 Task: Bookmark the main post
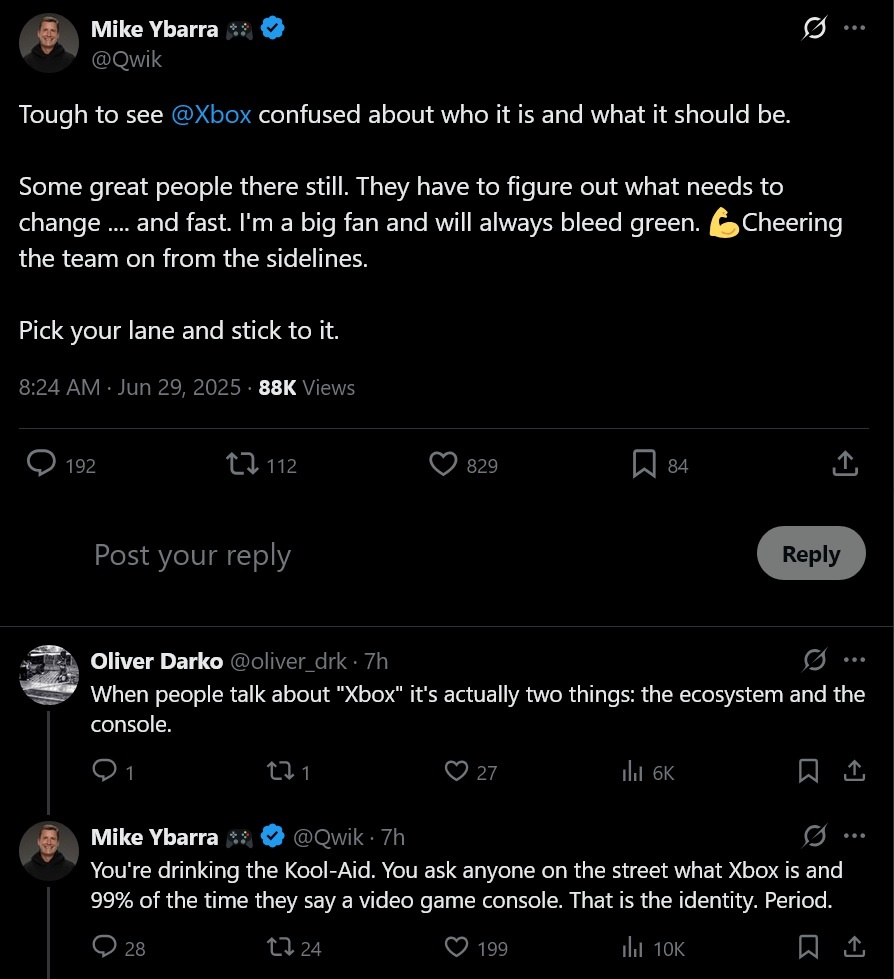point(644,465)
